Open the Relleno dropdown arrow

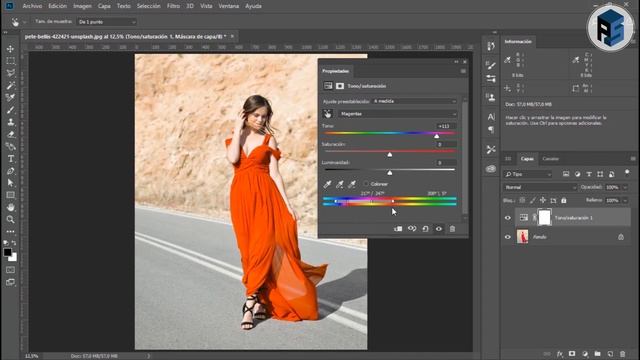click(x=625, y=200)
